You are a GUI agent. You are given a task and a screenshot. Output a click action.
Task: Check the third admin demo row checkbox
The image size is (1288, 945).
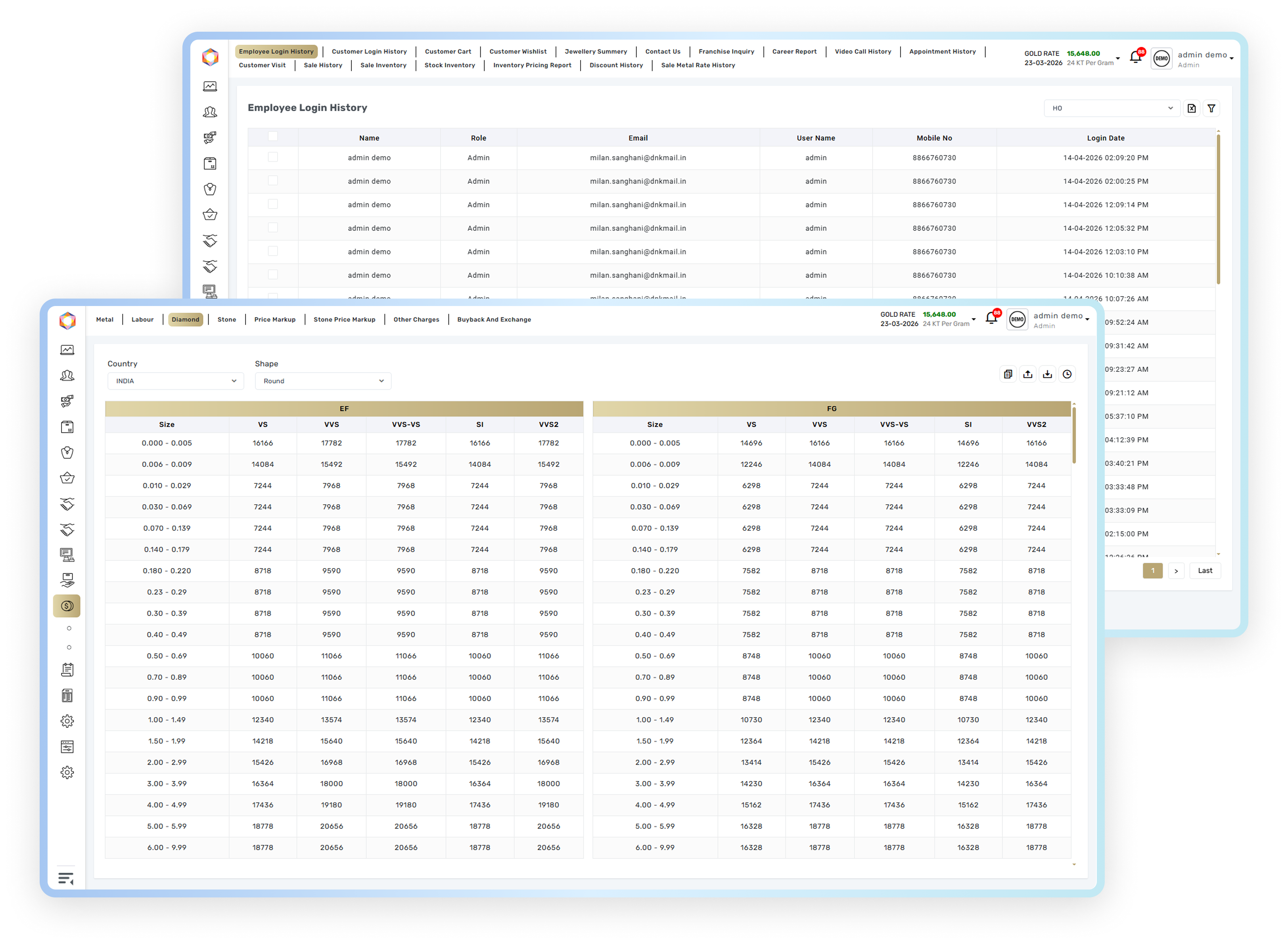pos(273,204)
